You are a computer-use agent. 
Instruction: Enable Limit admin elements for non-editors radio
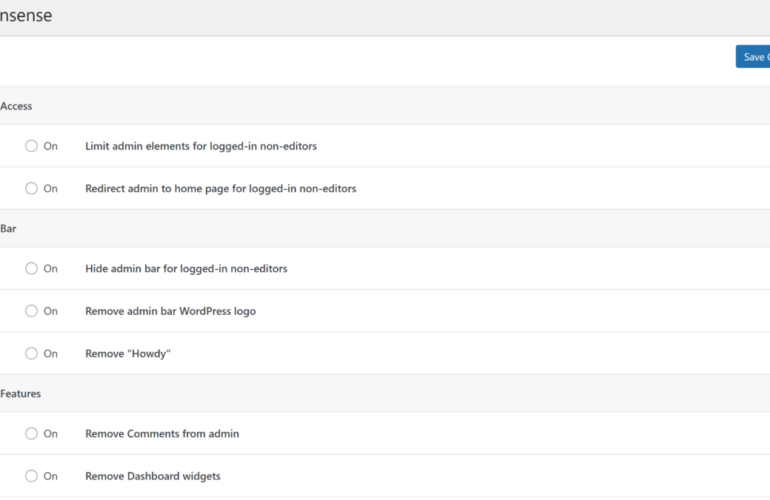pyautogui.click(x=32, y=146)
